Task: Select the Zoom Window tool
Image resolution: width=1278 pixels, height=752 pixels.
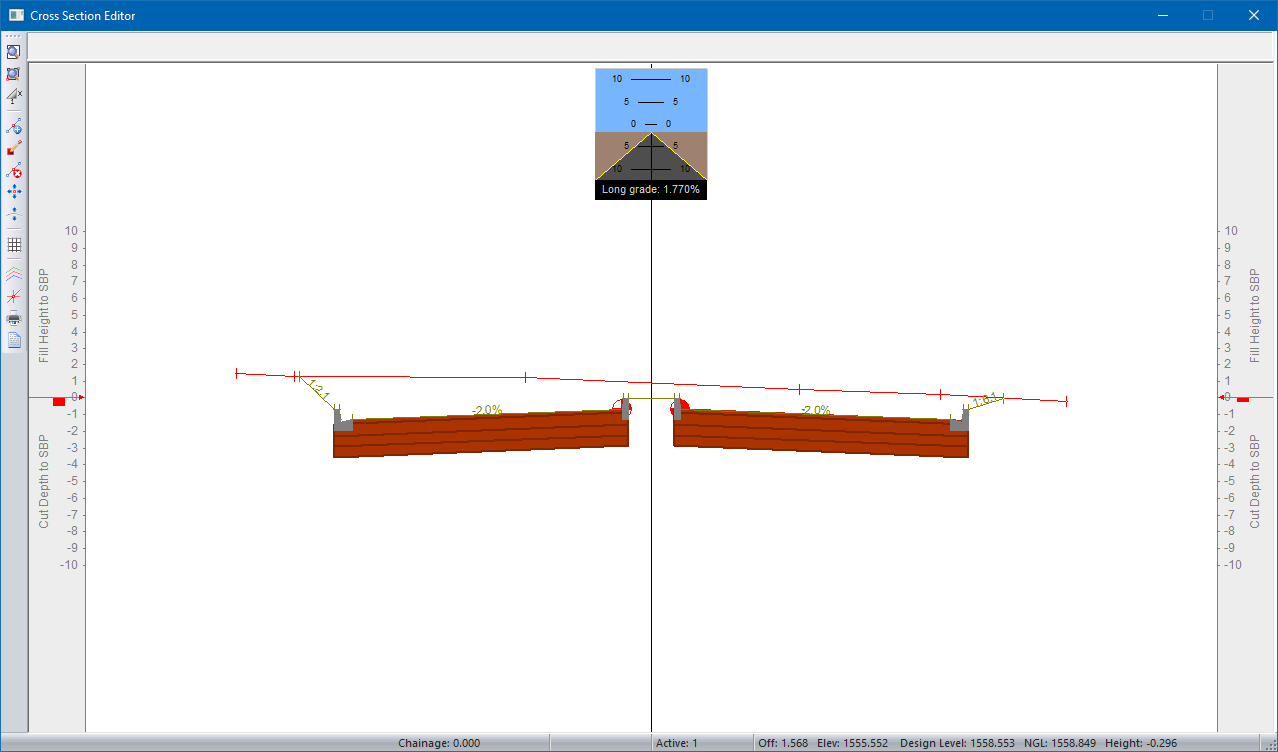Action: (x=13, y=52)
